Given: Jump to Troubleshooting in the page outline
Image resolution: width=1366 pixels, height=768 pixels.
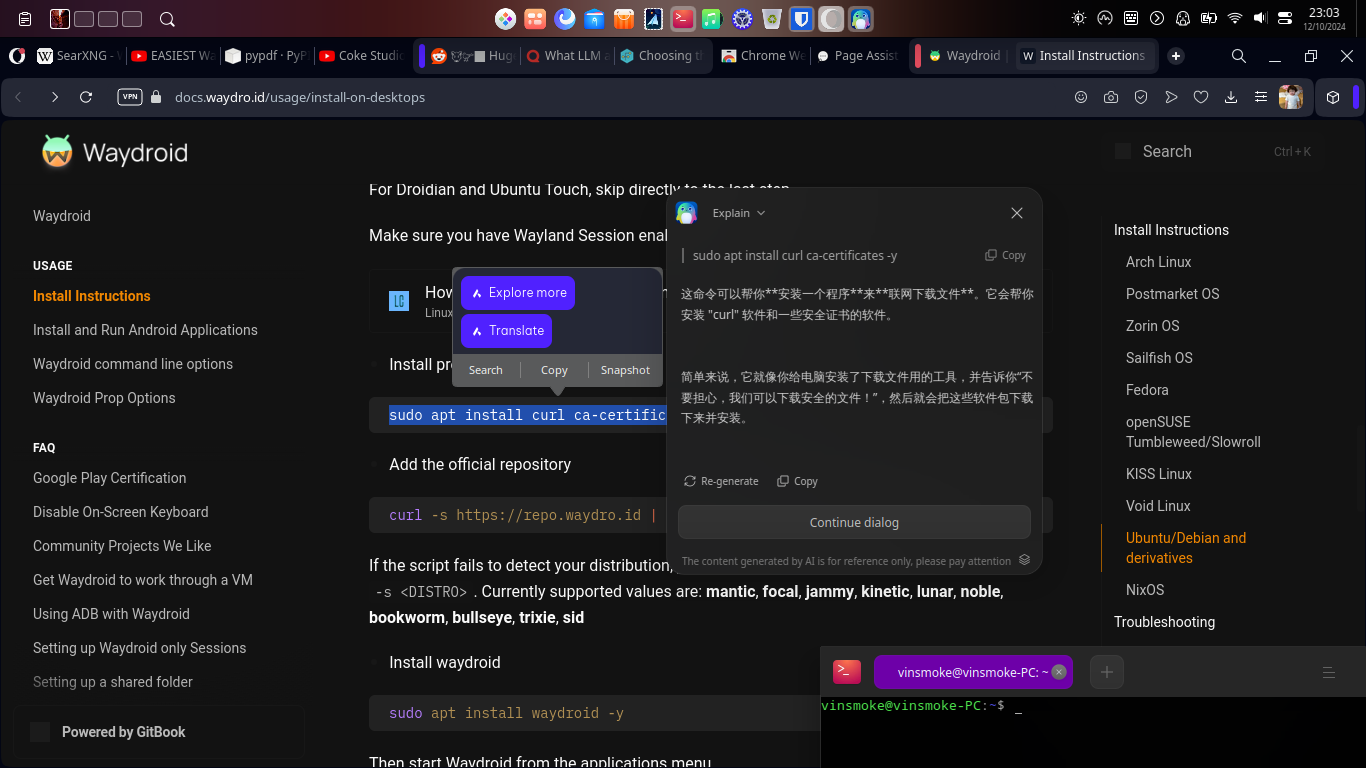Looking at the screenshot, I should pyautogui.click(x=1164, y=622).
